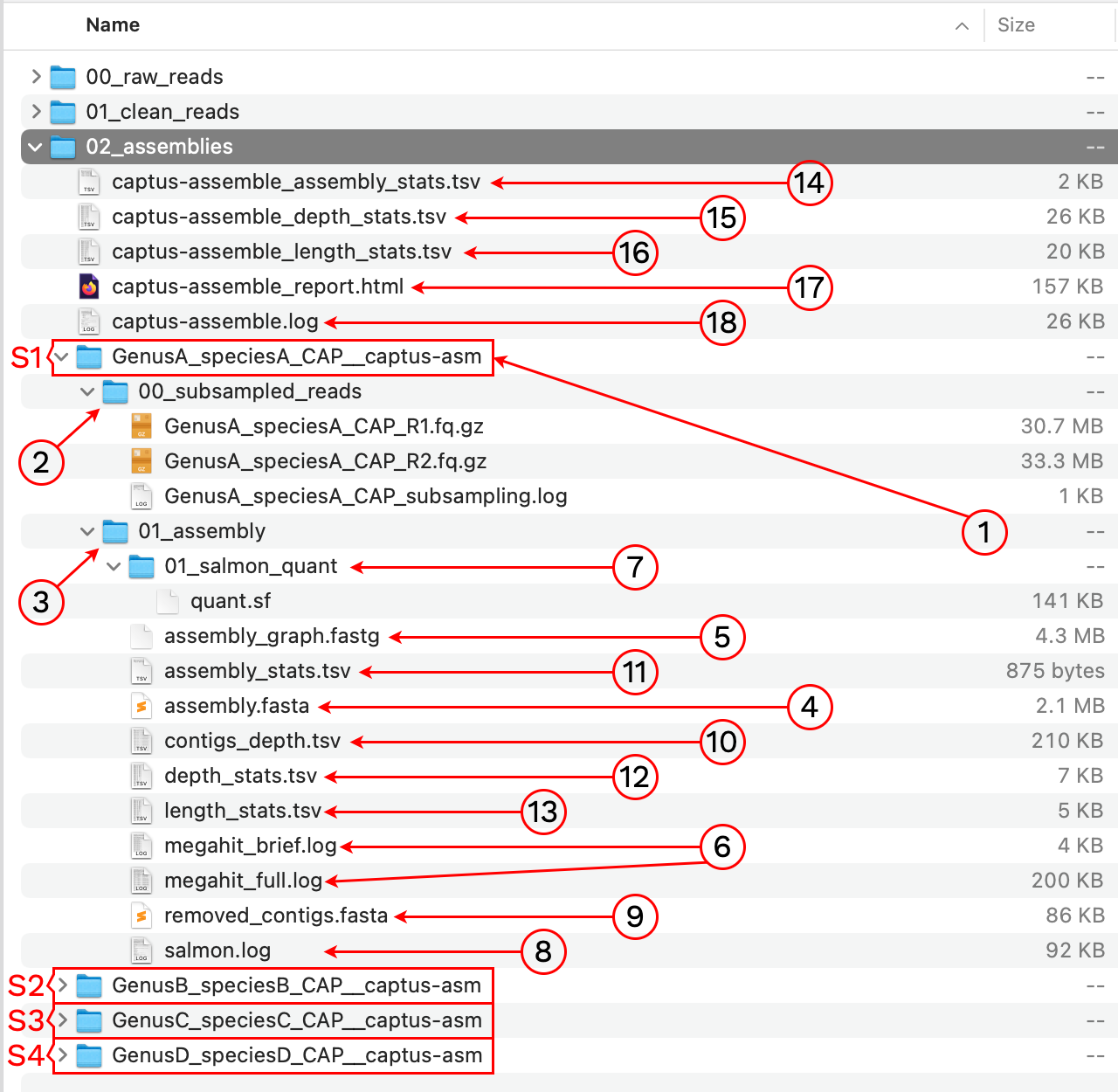Expand the 01_clean_reads folder chevron
The height and width of the screenshot is (1092, 1118).
tap(36, 112)
